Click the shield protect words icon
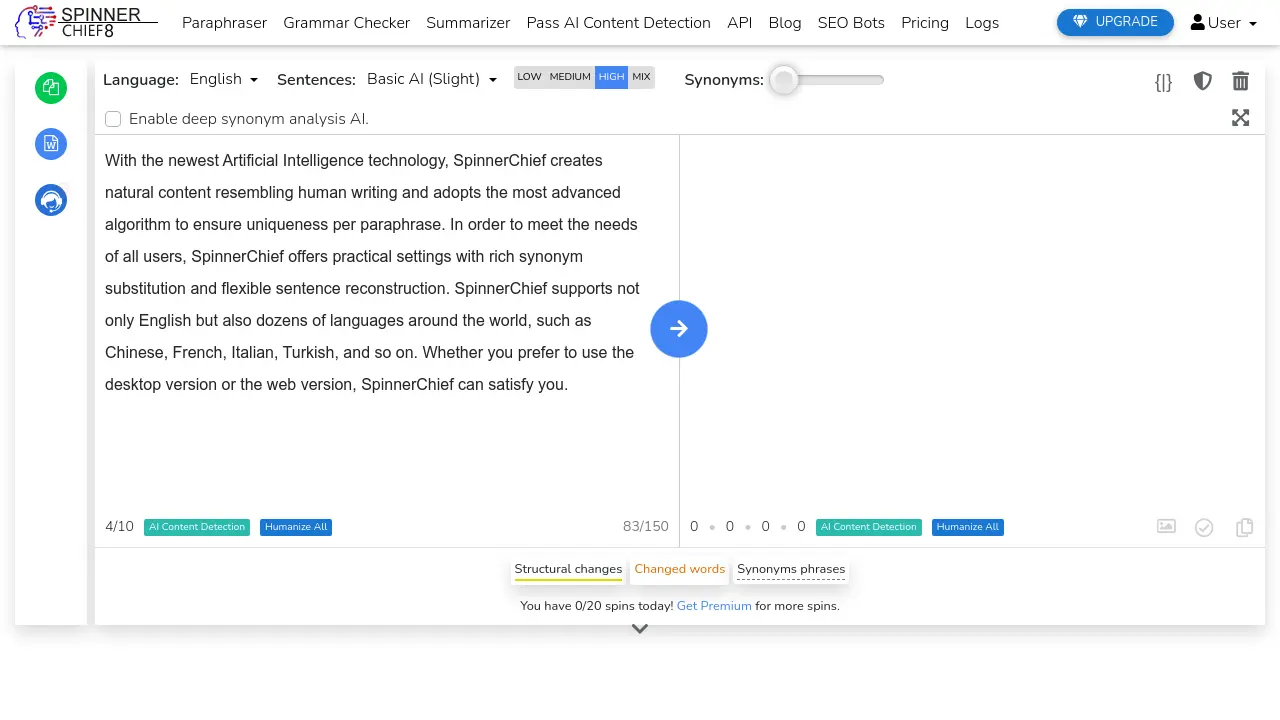This screenshot has height=720, width=1280. tap(1203, 81)
